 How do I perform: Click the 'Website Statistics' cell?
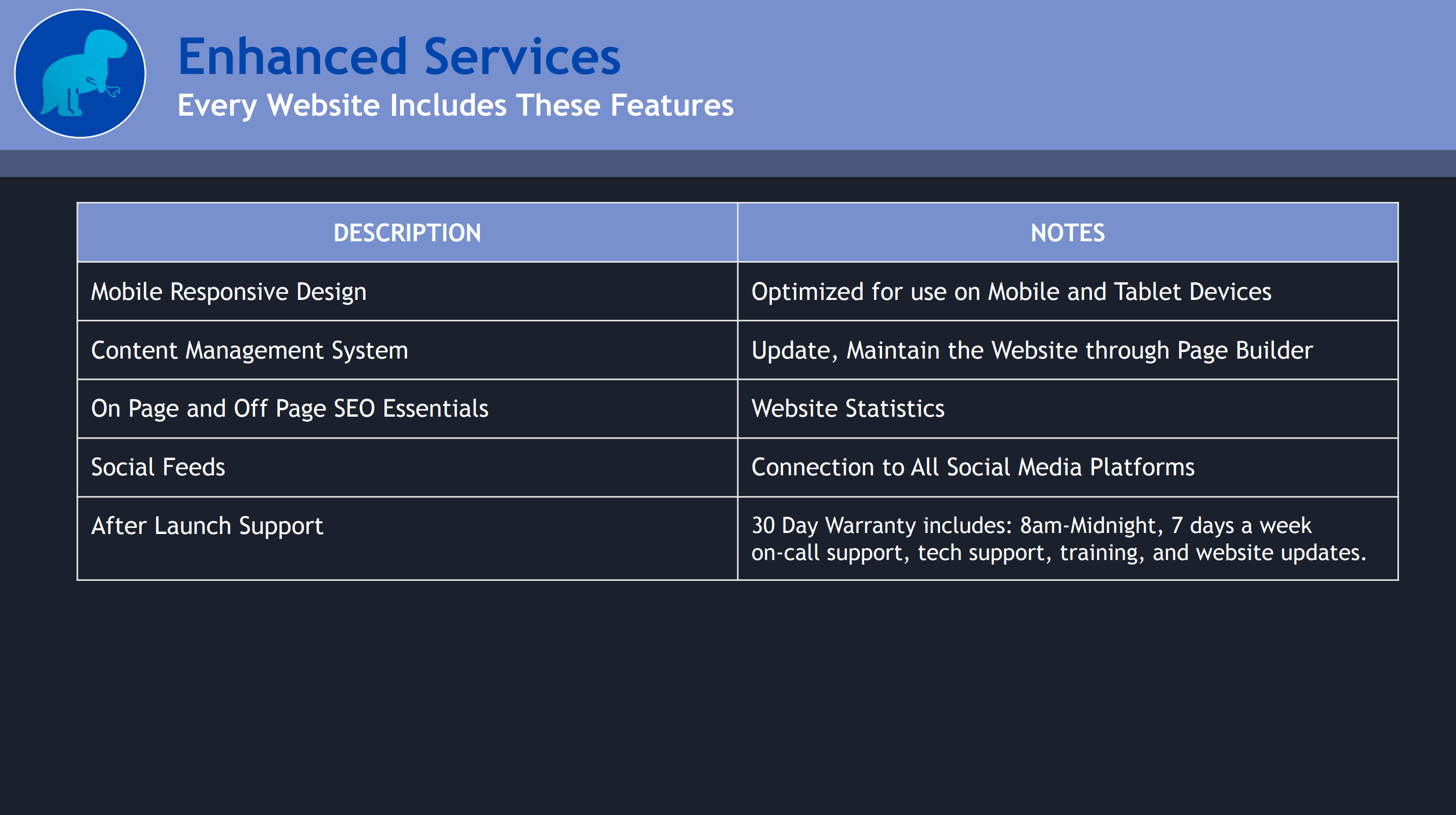[1068, 409]
